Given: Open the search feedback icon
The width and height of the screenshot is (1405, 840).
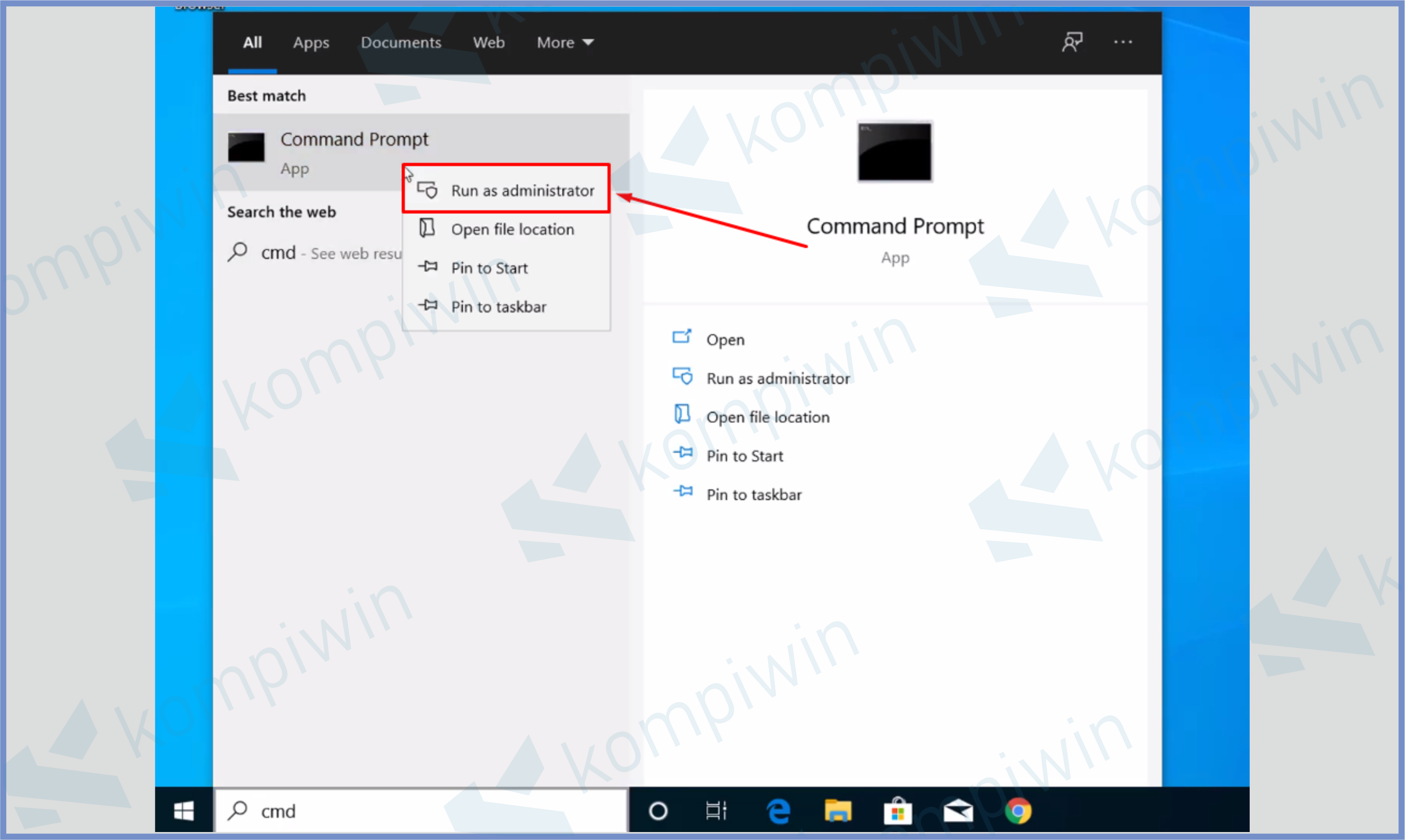Looking at the screenshot, I should click(1072, 42).
